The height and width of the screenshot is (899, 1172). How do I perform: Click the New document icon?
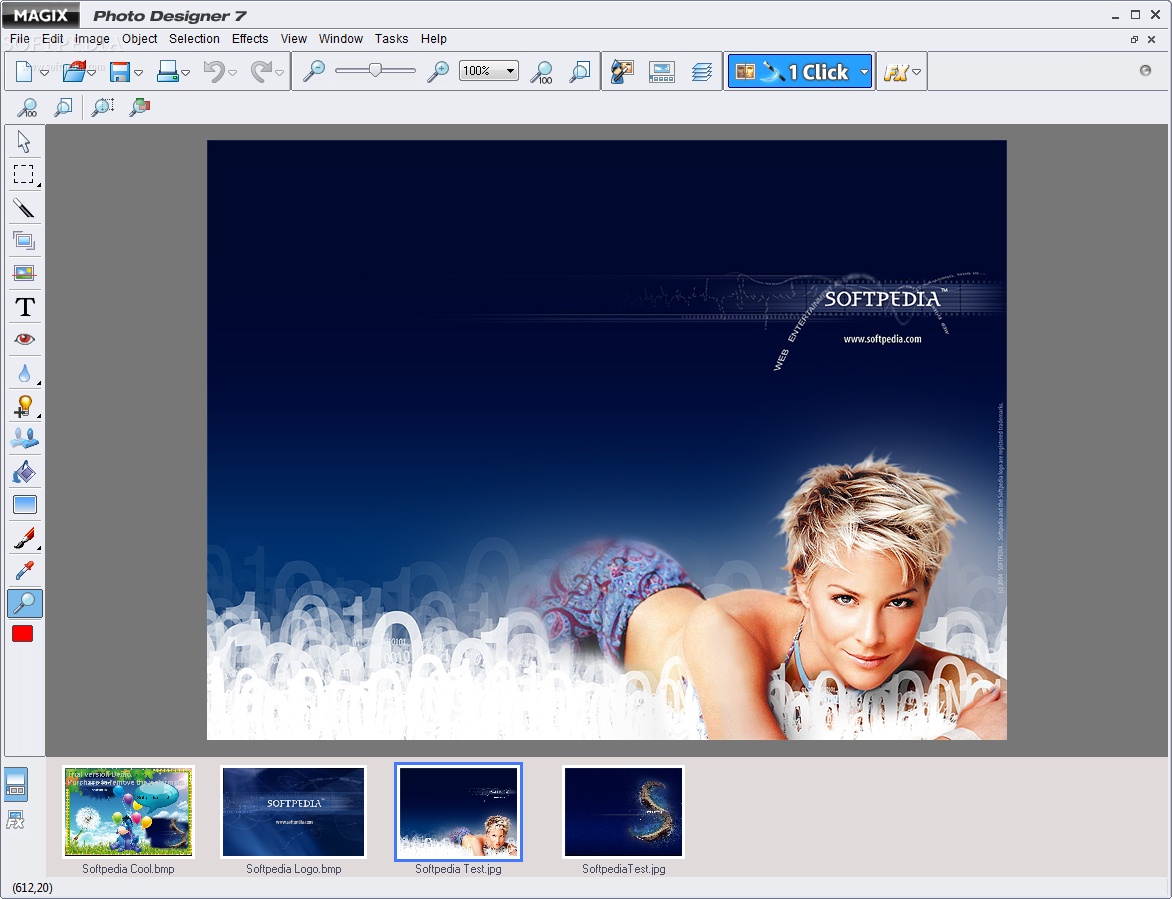point(24,72)
